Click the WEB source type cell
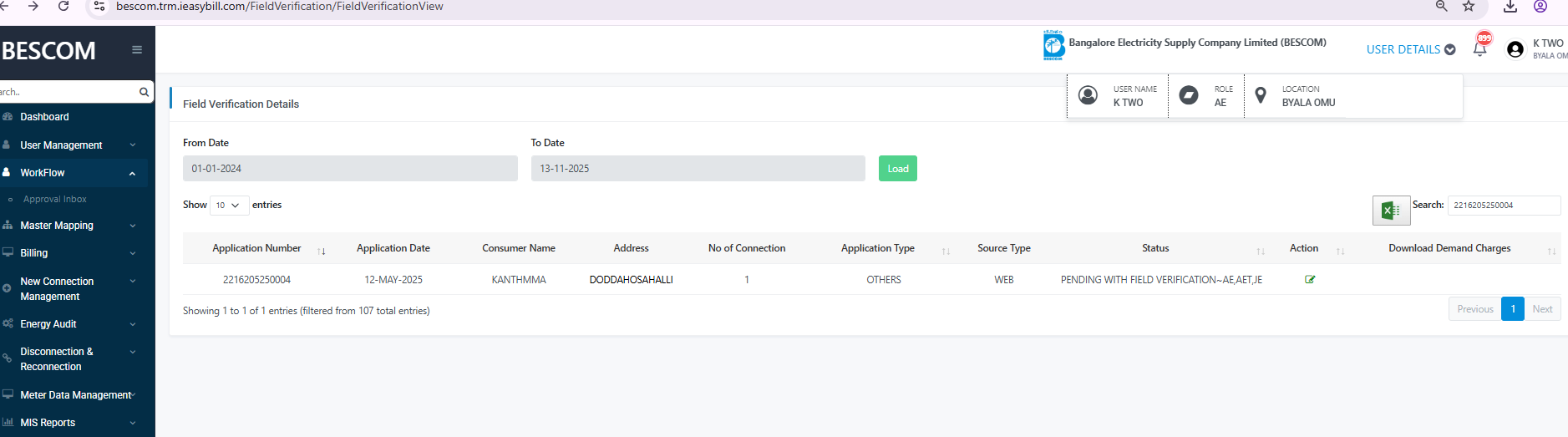The width and height of the screenshot is (1568, 437). (x=1004, y=280)
